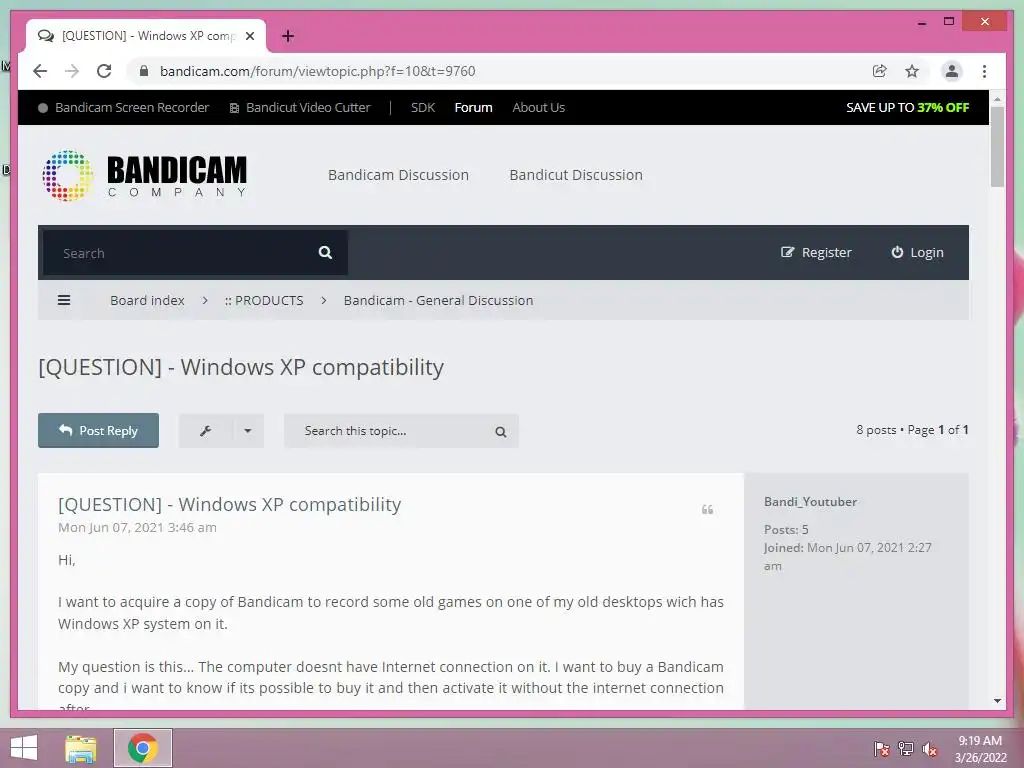Viewport: 1024px width, 768px height.
Task: Select the Forum menu item
Action: (473, 108)
